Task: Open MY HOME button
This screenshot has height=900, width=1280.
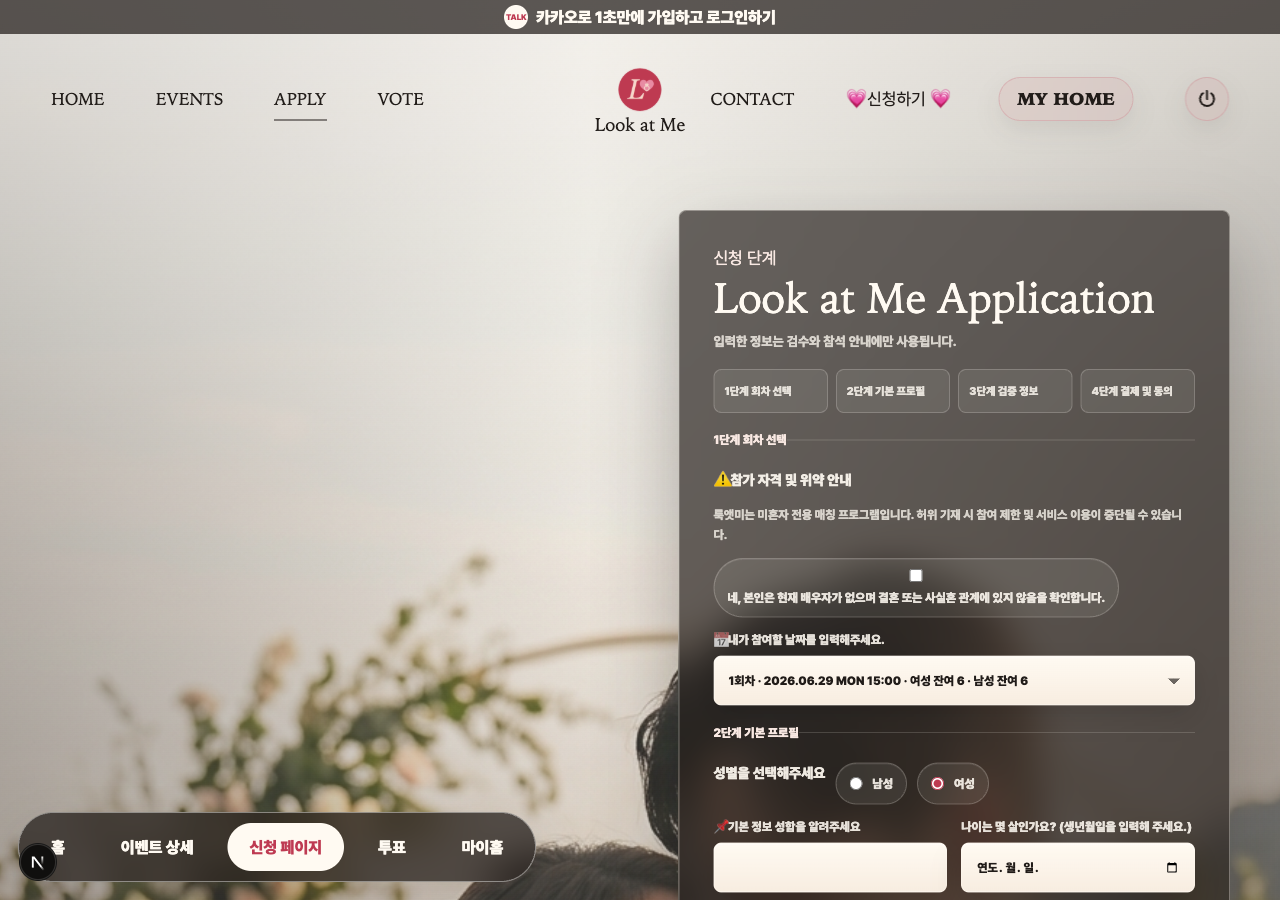Action: pos(1066,99)
